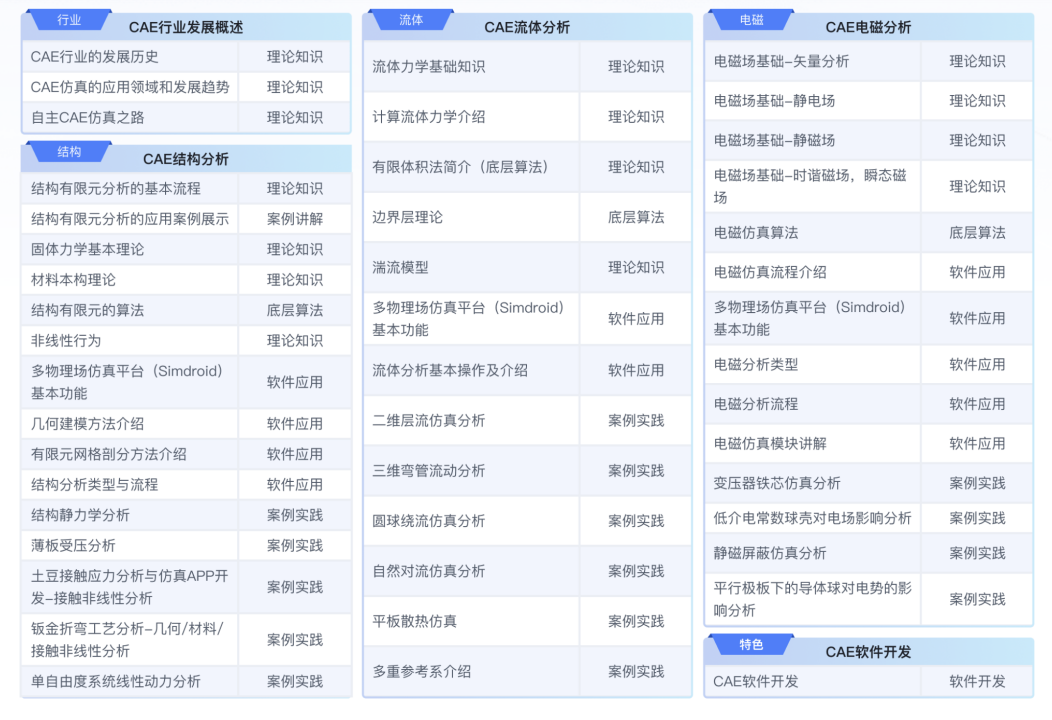Click the 特色 category badge icon
Viewport: 1052px width, 720px height.
[x=751, y=644]
